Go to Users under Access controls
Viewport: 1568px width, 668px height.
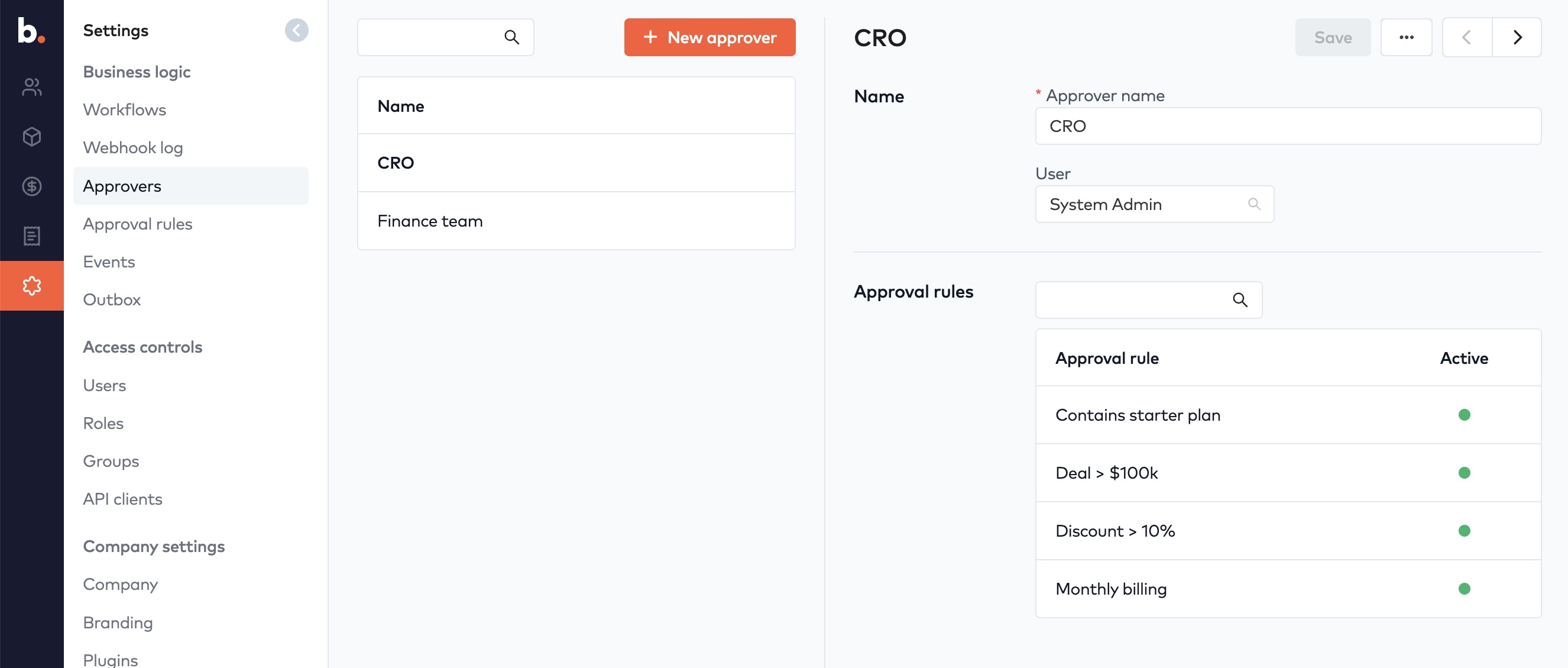click(x=105, y=385)
